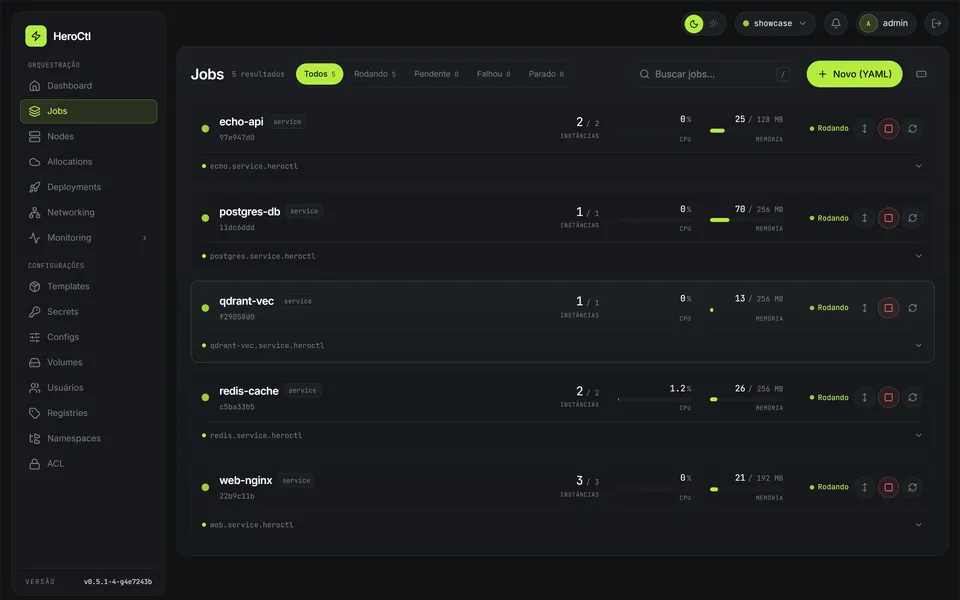Open the postgres-db job name
Screen dimensions: 960x600
point(250,212)
